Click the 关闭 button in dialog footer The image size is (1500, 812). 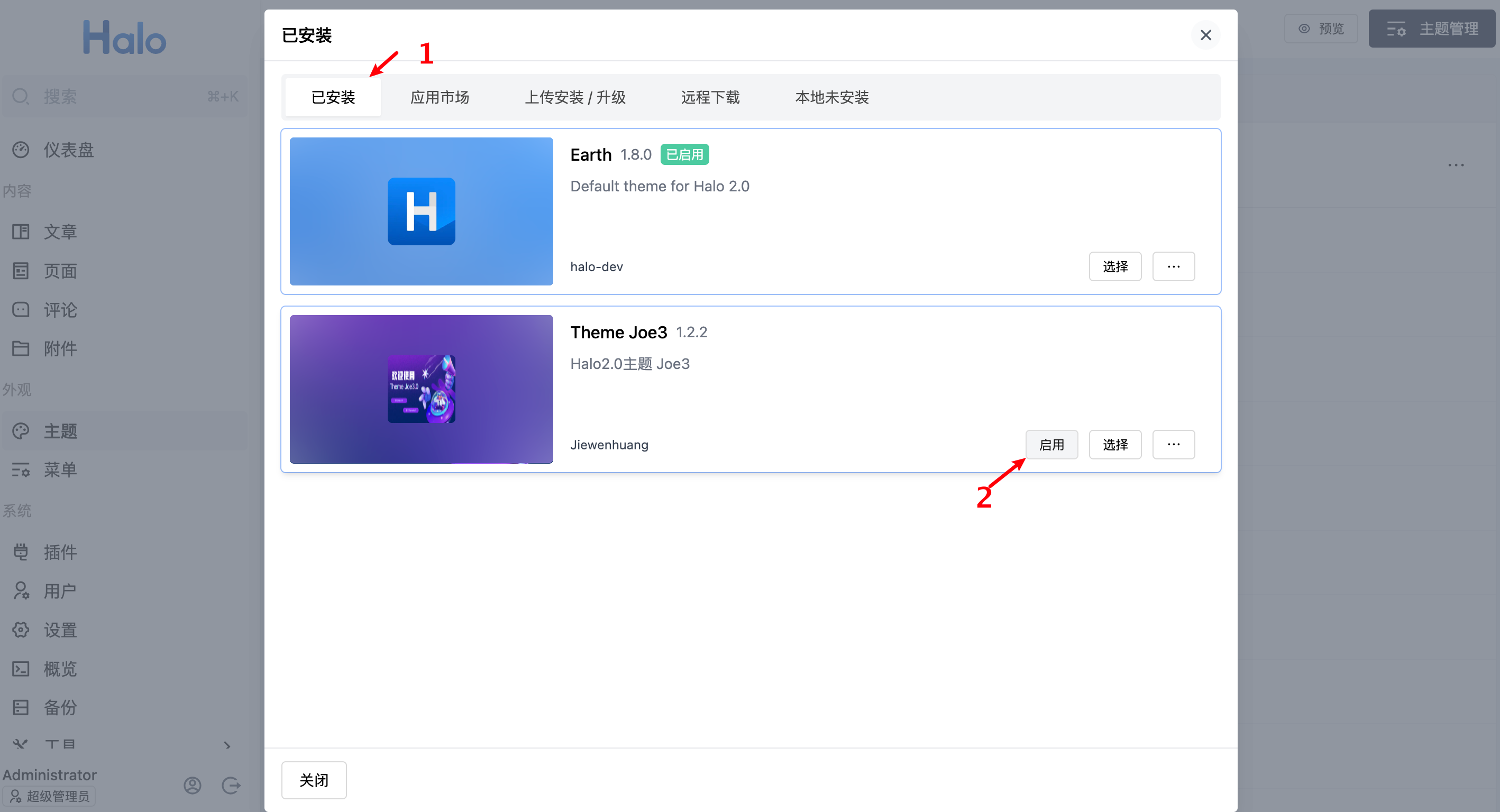tap(314, 779)
